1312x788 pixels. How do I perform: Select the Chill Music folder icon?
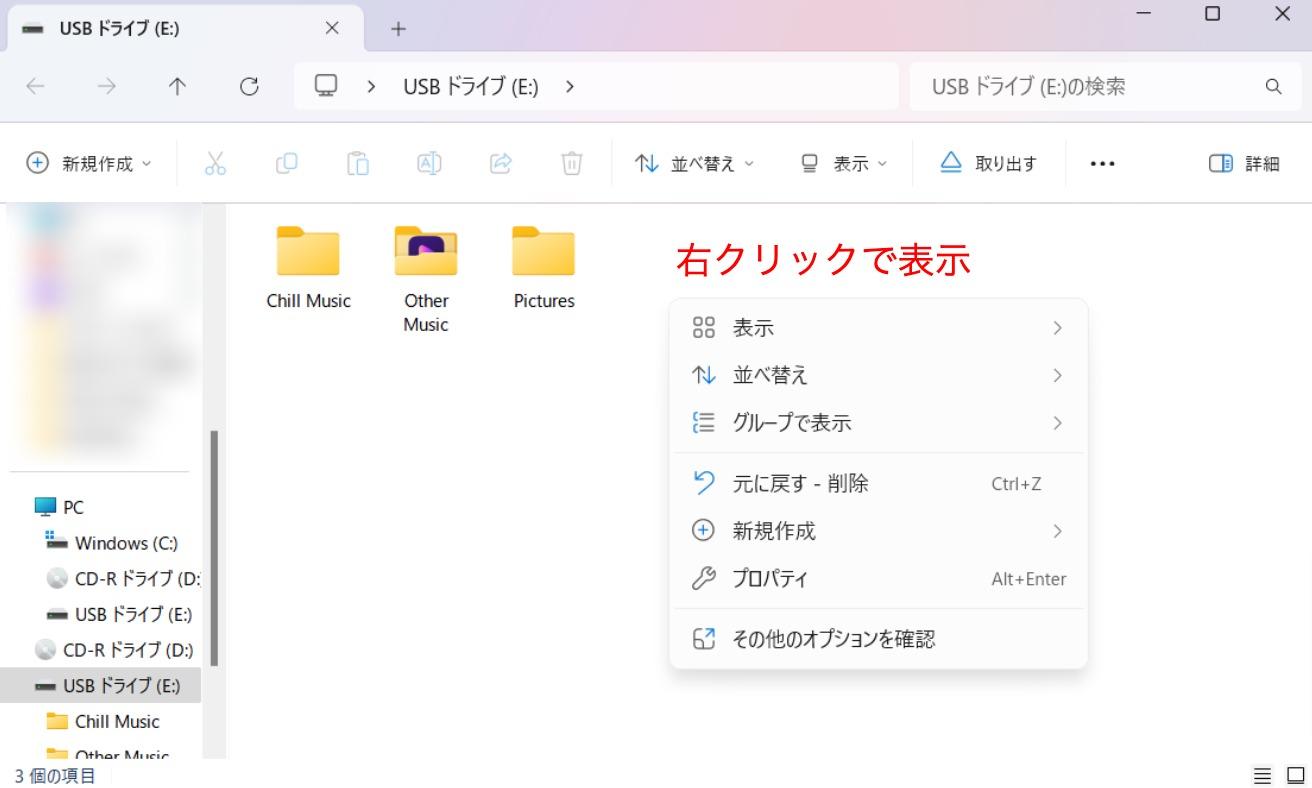pyautogui.click(x=308, y=251)
